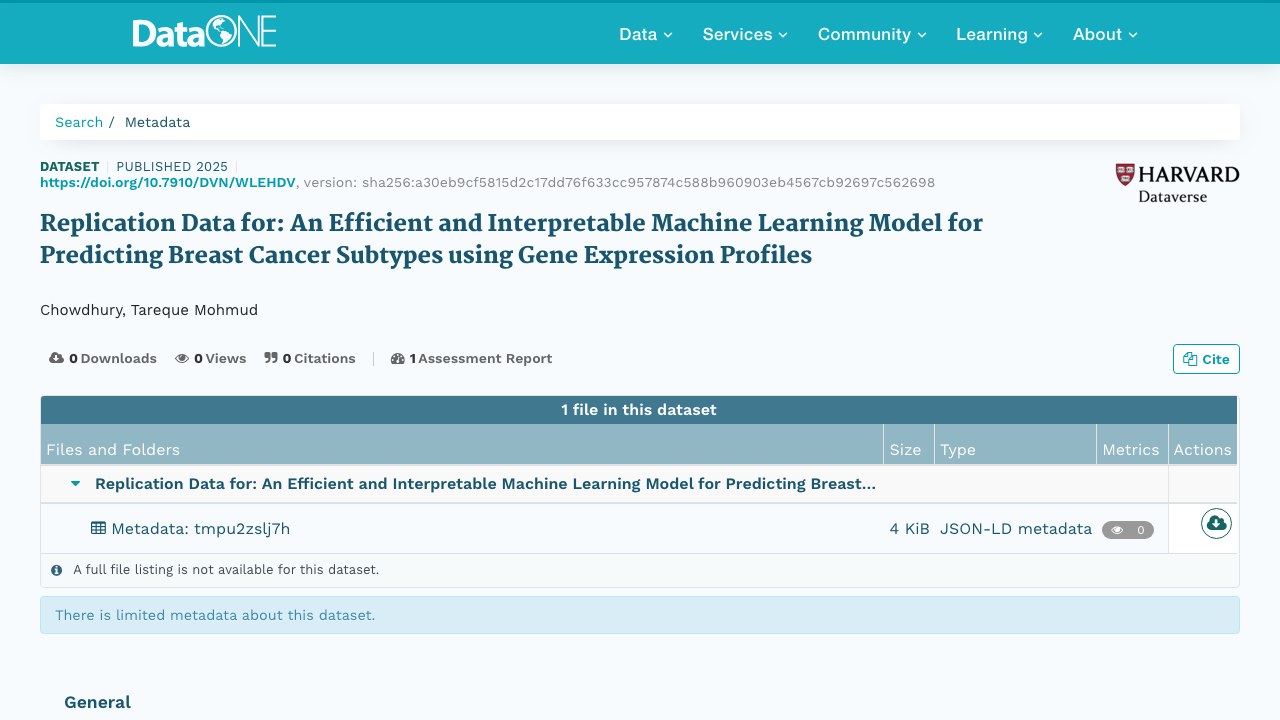Click the metadata table icon beside tmpu2zslj7h
1280x720 pixels.
98,528
